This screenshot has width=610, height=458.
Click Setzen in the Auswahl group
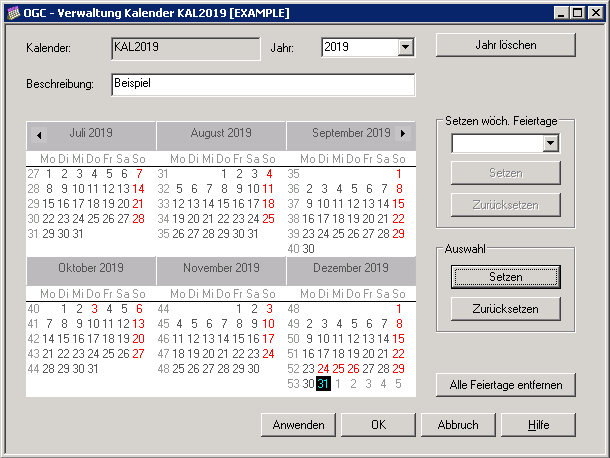[505, 277]
